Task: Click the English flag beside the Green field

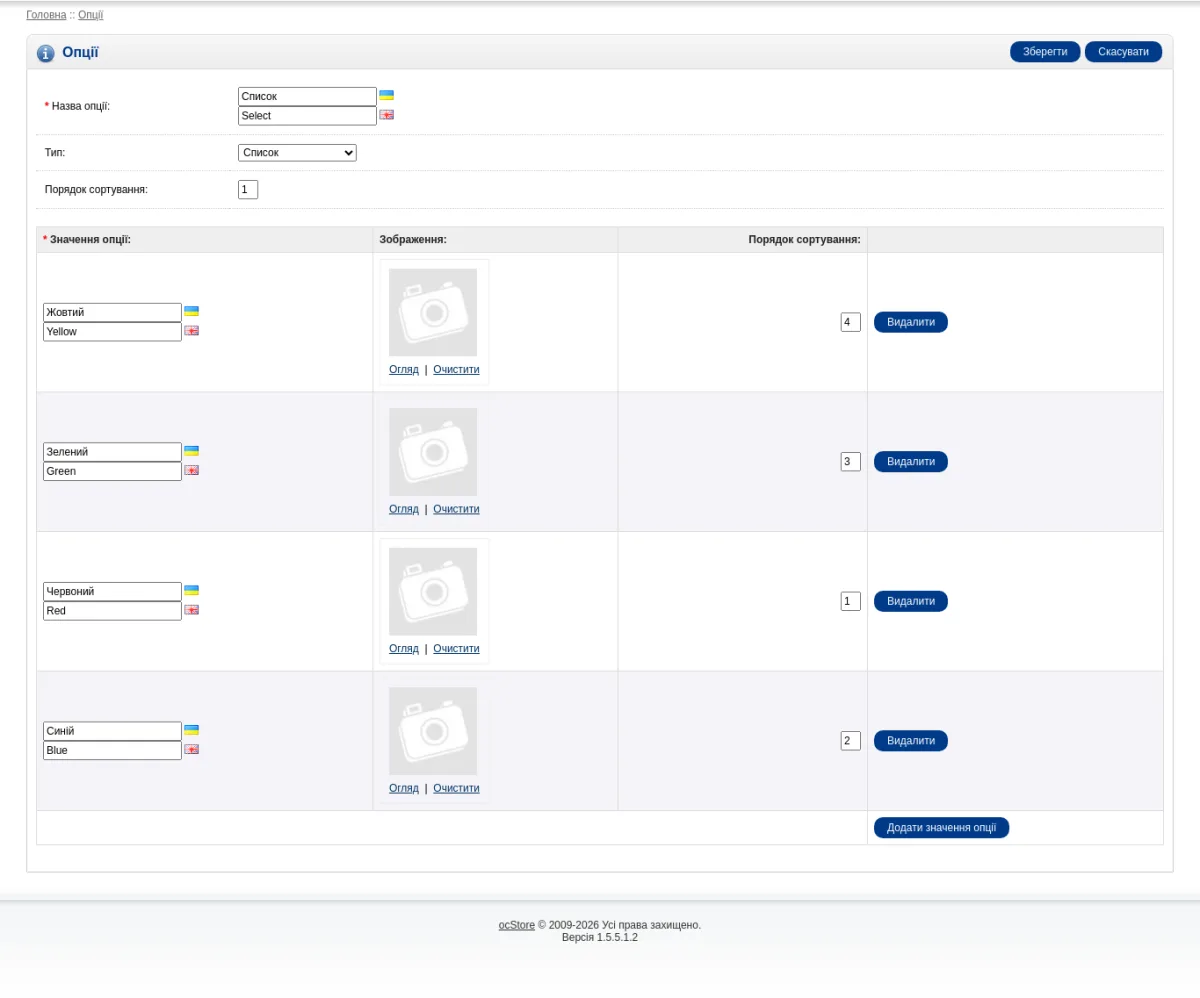Action: [191, 470]
